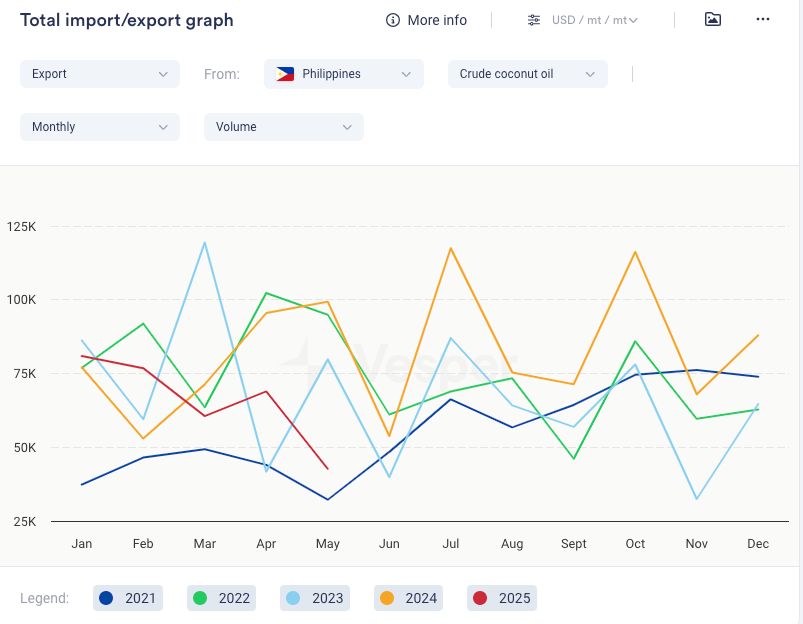Open the Export trade type dropdown
Image resolution: width=803 pixels, height=624 pixels.
(100, 74)
